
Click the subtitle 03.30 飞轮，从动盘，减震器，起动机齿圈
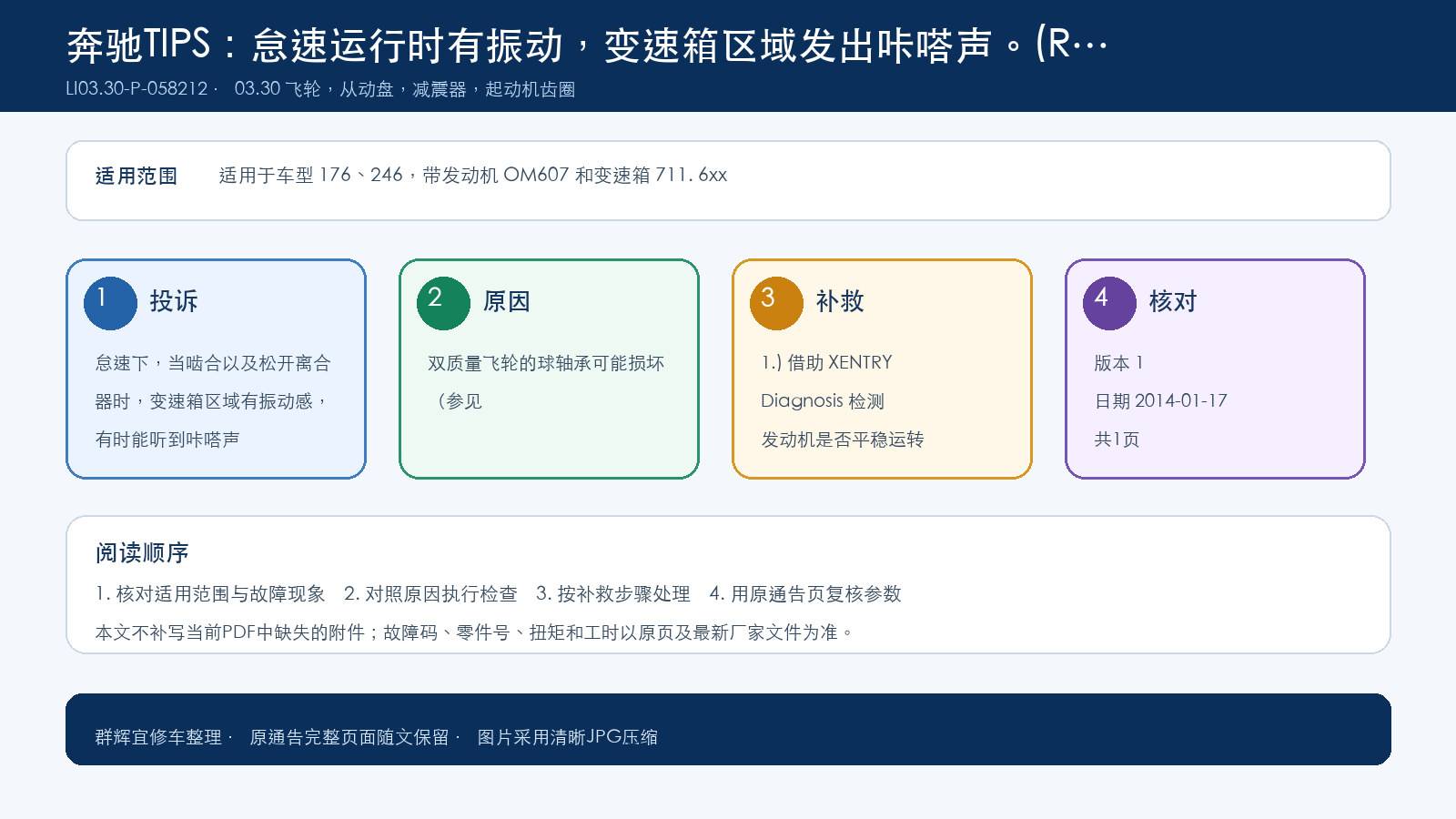point(405,89)
